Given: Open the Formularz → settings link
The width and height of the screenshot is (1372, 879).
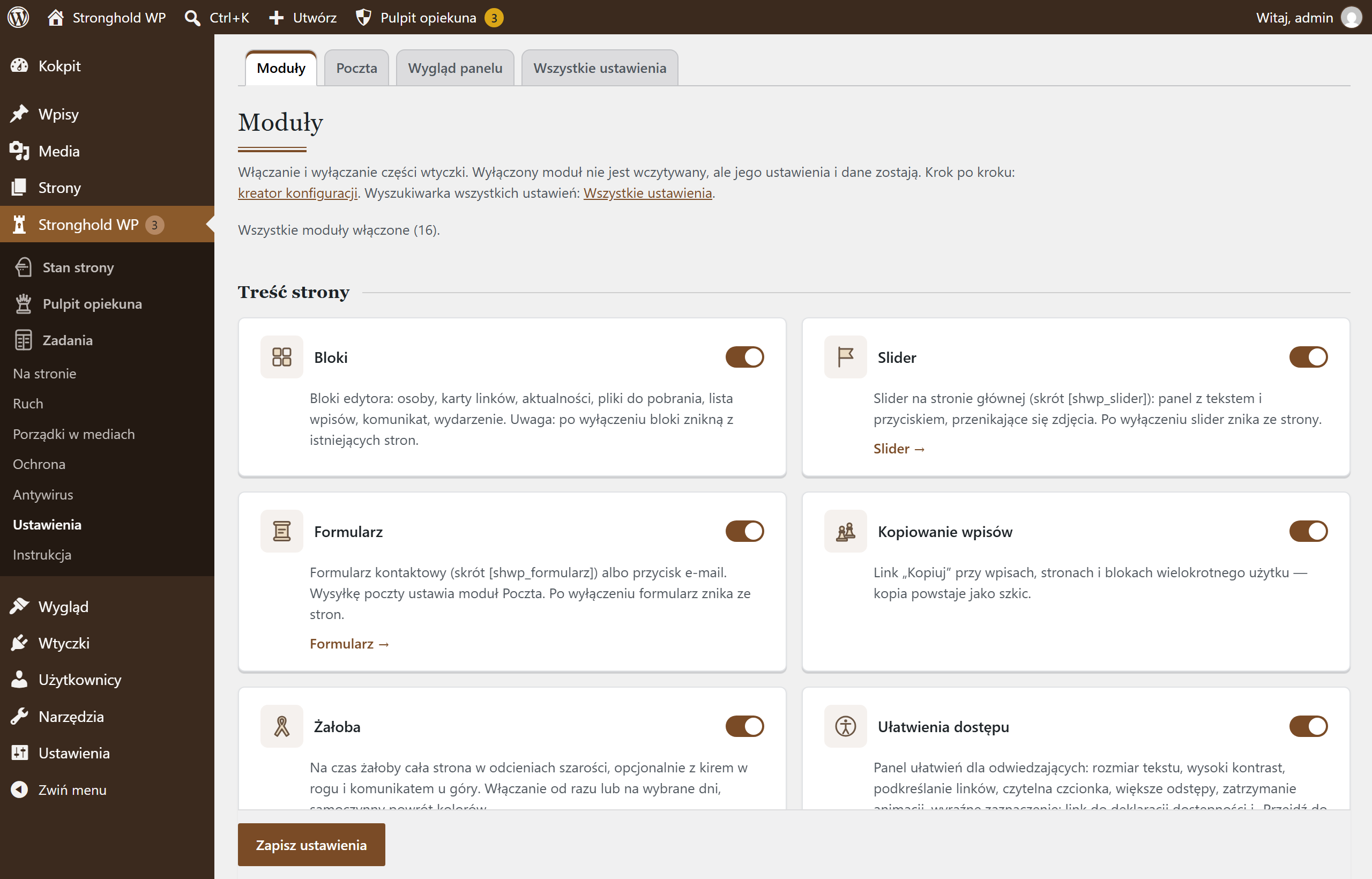Looking at the screenshot, I should (x=349, y=643).
